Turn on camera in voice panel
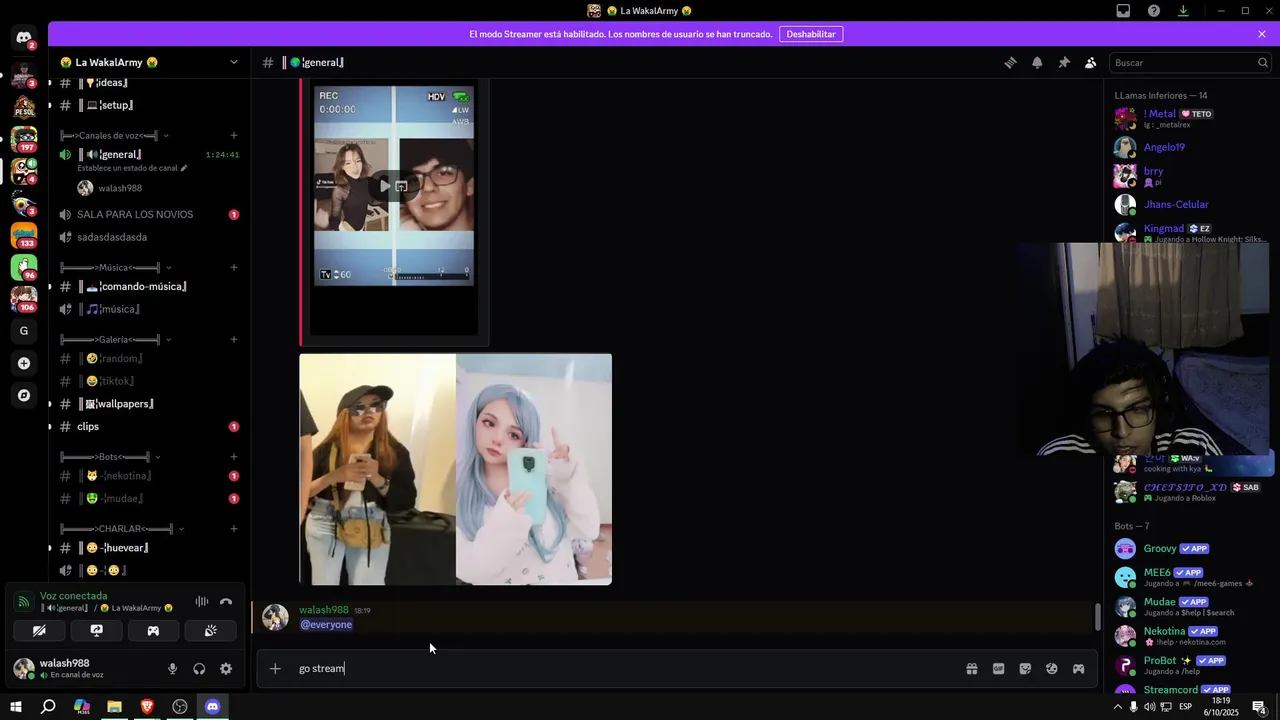 point(39,631)
